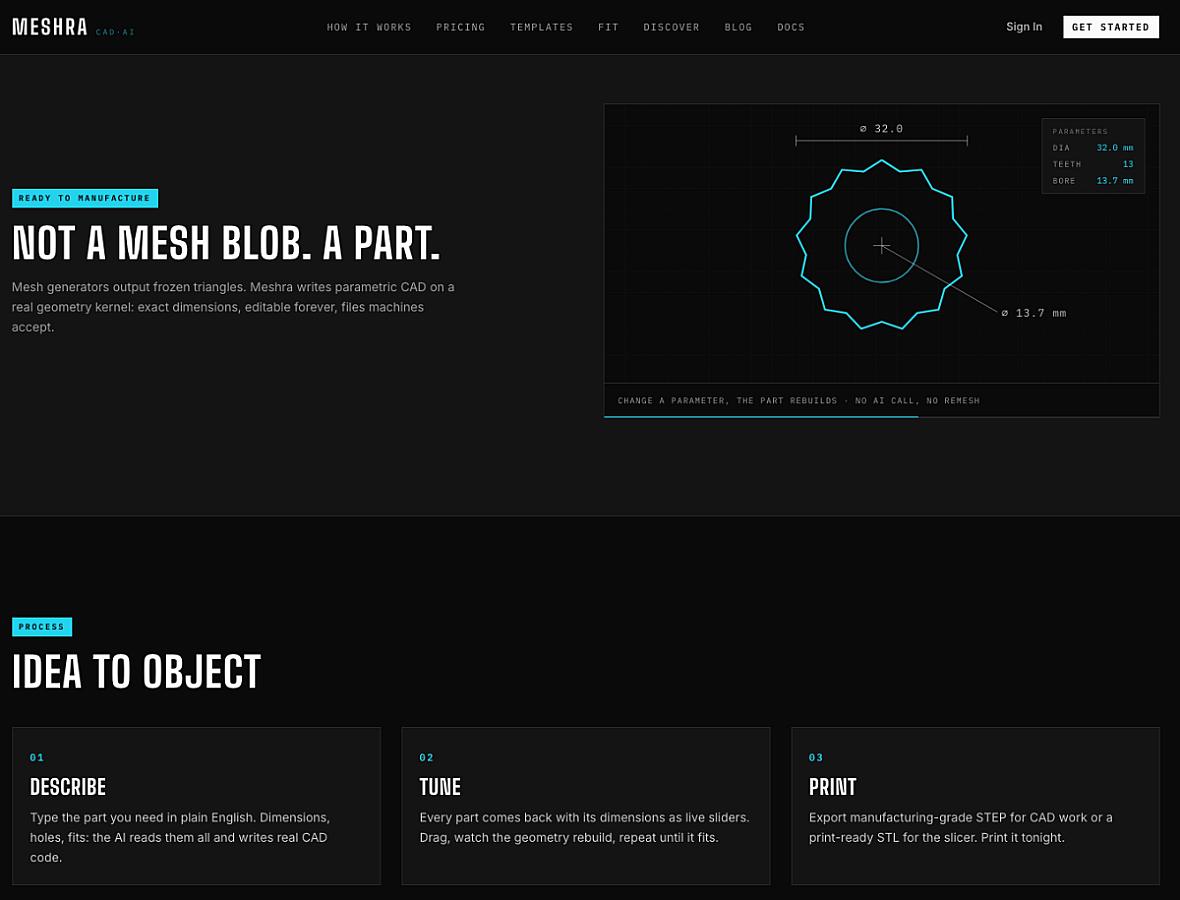
Task: Click the Ready to Manufacture badge
Action: pos(85,198)
